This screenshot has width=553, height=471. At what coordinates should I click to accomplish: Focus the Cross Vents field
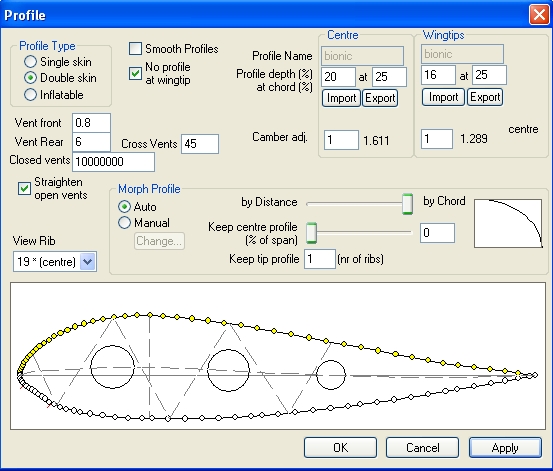[200, 144]
